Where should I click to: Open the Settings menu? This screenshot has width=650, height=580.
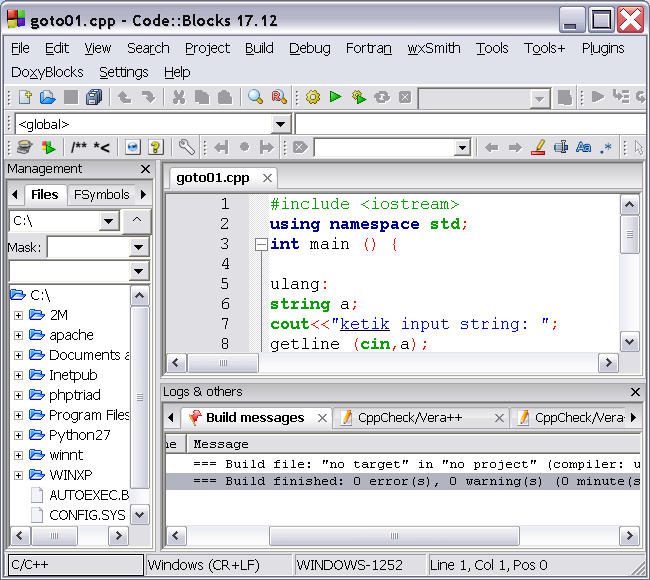point(124,73)
